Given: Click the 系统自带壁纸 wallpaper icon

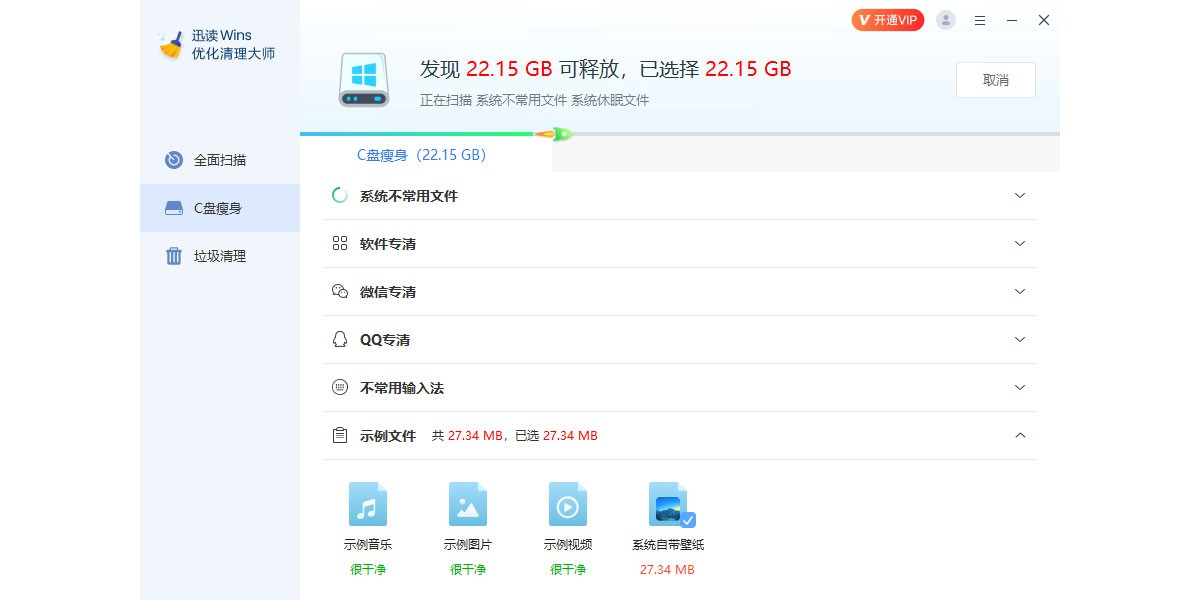Looking at the screenshot, I should tap(667, 504).
